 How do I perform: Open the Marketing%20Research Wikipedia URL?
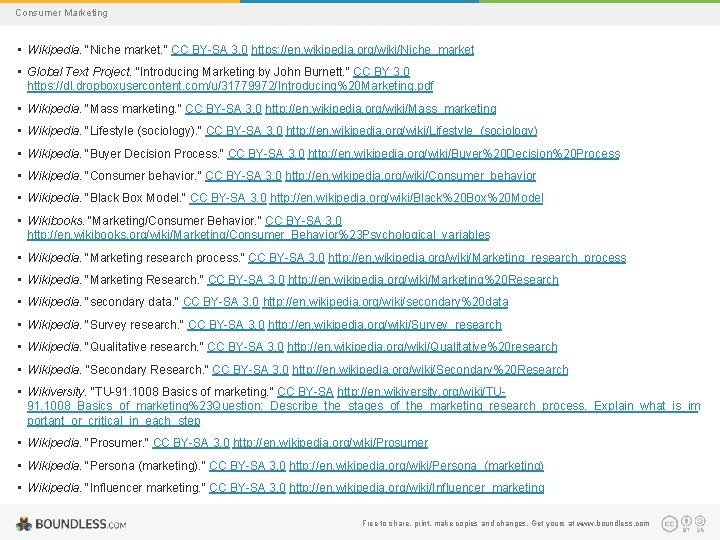pos(423,280)
